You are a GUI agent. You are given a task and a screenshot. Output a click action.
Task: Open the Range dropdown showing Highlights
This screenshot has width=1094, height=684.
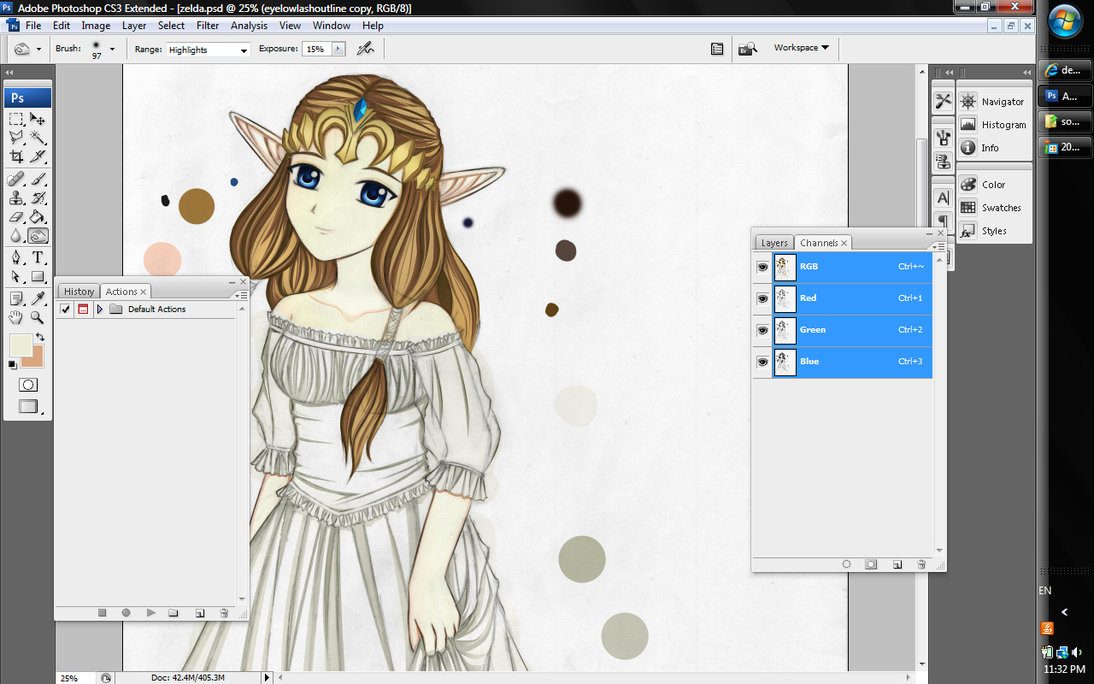click(x=208, y=50)
